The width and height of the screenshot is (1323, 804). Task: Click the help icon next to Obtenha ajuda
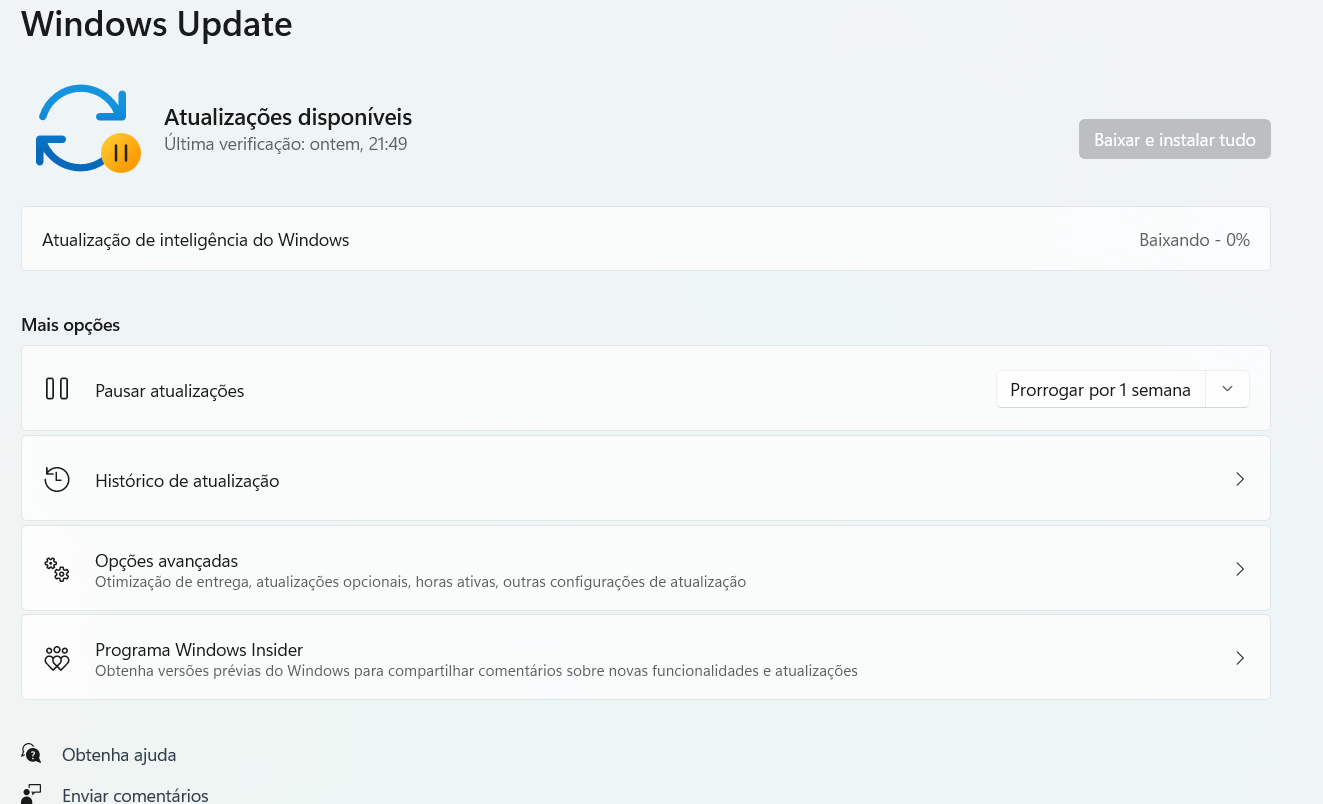[x=32, y=754]
